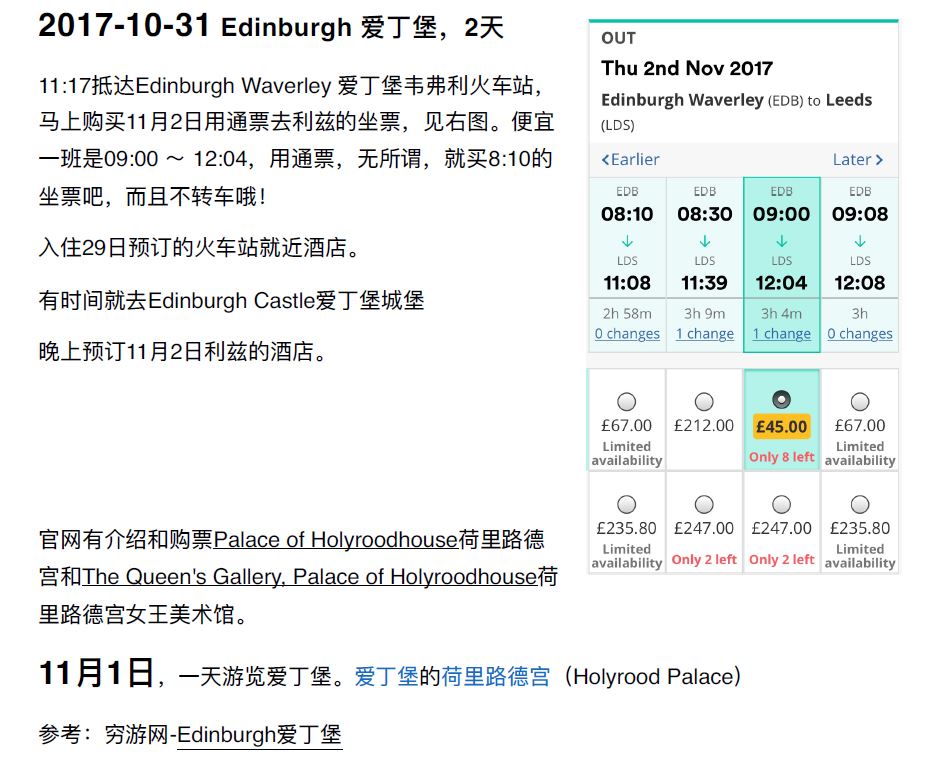Click the Later trains chevron link
The height and width of the screenshot is (761, 947).
857,160
